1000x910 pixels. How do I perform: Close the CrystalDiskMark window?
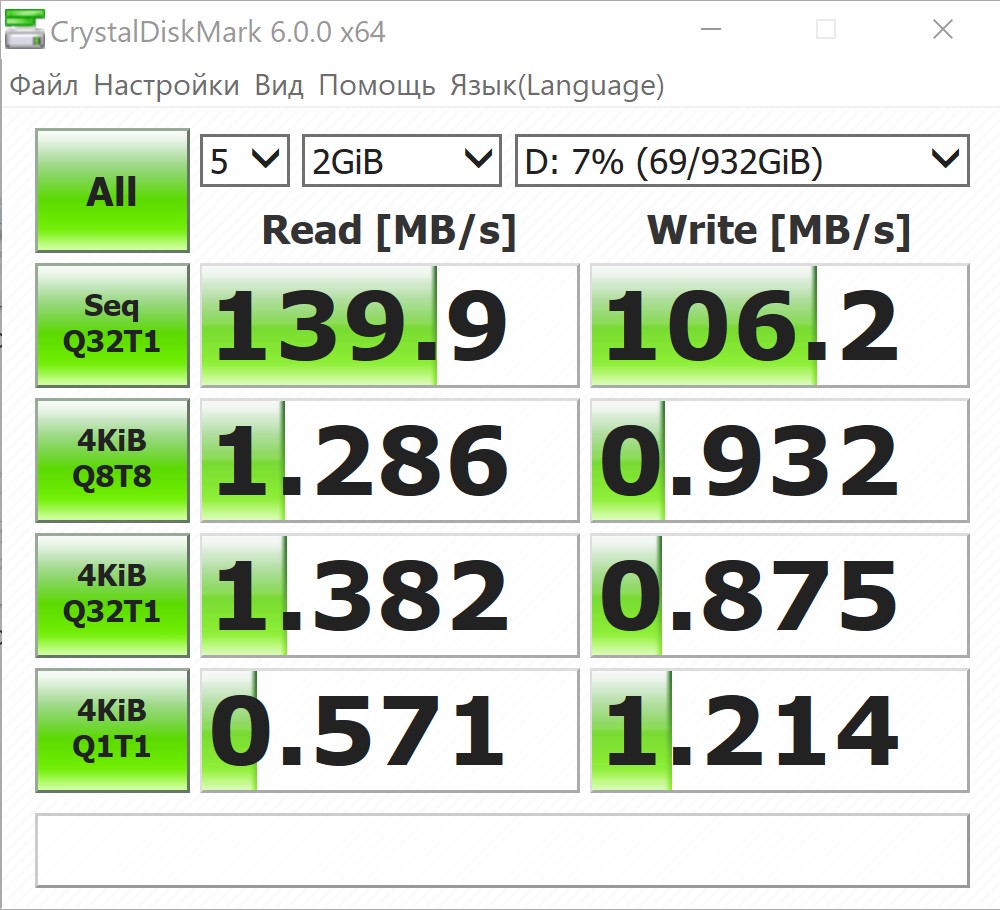[x=943, y=29]
